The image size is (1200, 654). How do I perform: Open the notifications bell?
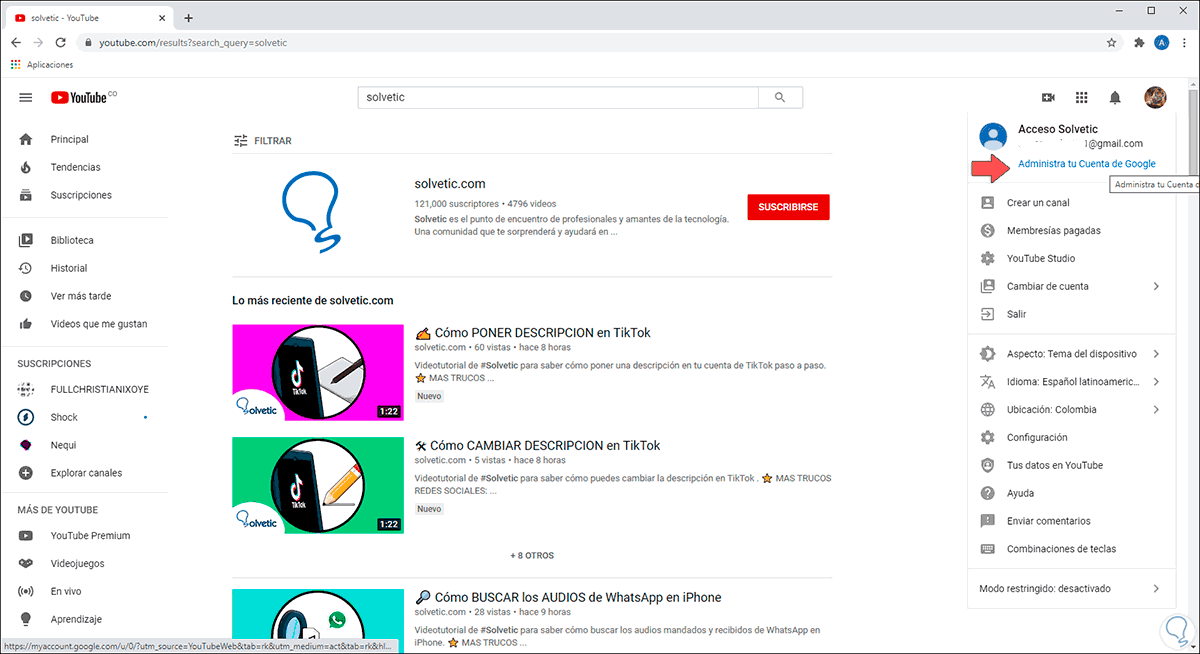coord(1115,97)
